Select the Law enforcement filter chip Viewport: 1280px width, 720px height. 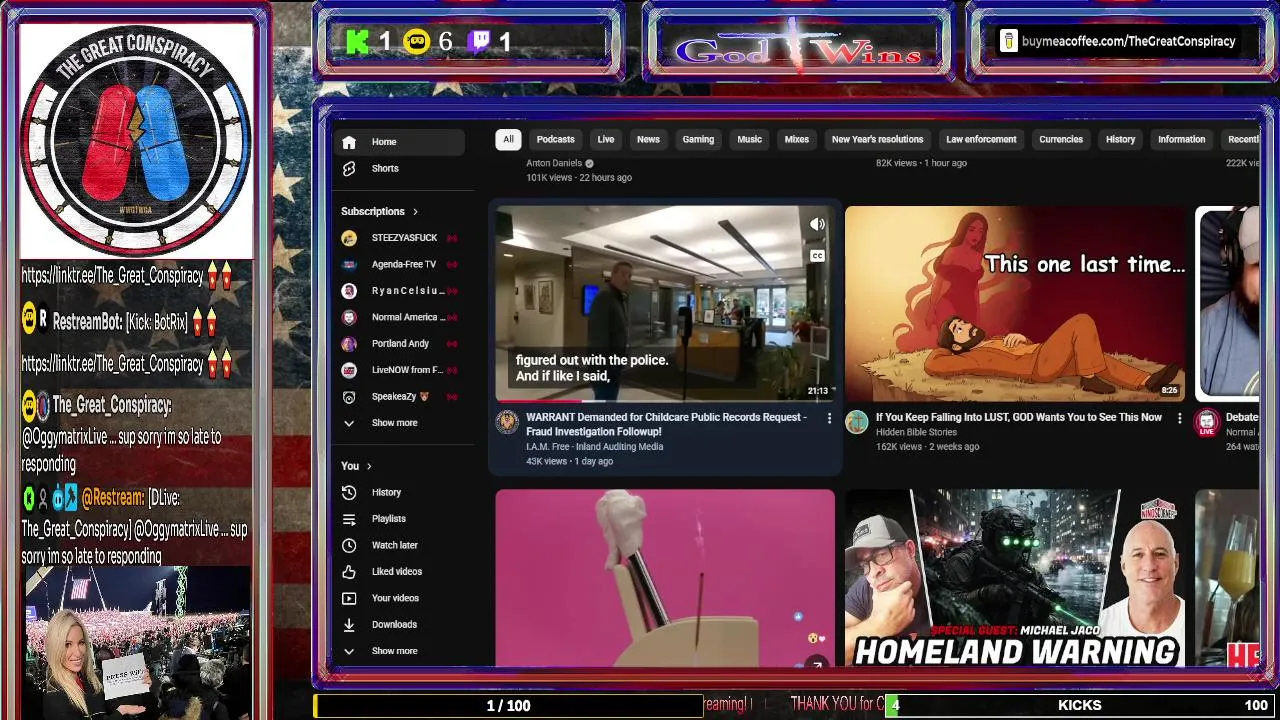(981, 140)
